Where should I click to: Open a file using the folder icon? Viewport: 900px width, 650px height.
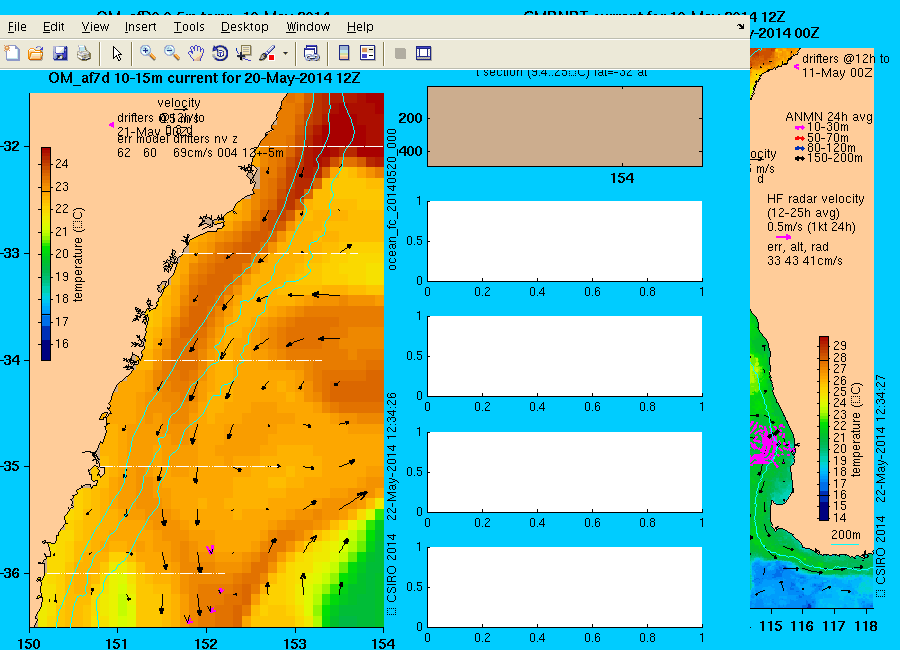click(x=36, y=53)
